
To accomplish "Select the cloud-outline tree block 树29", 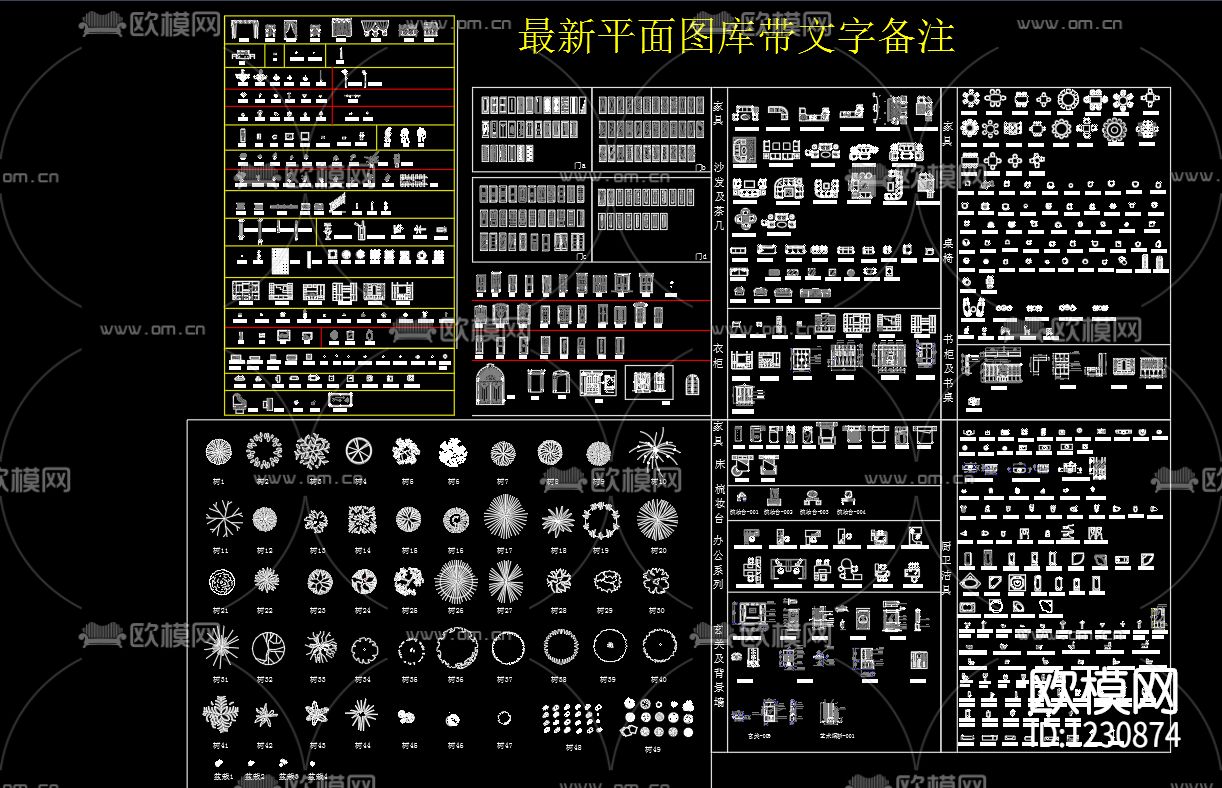I will point(607,580).
